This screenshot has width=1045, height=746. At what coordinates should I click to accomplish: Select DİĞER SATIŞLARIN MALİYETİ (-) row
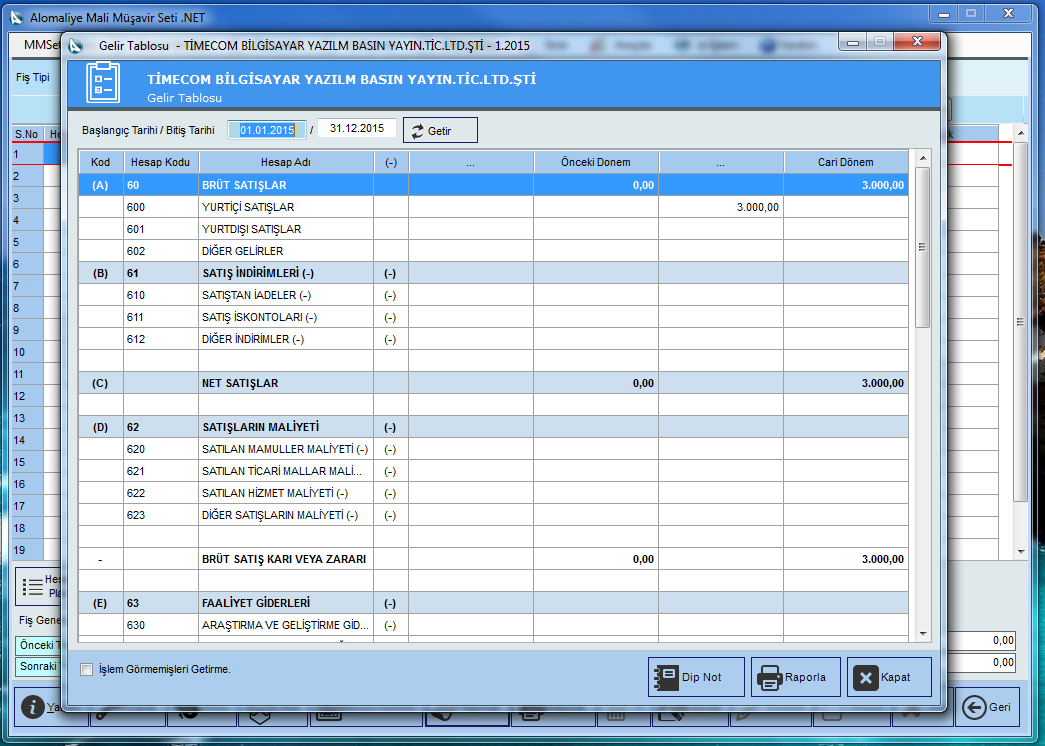coord(493,515)
